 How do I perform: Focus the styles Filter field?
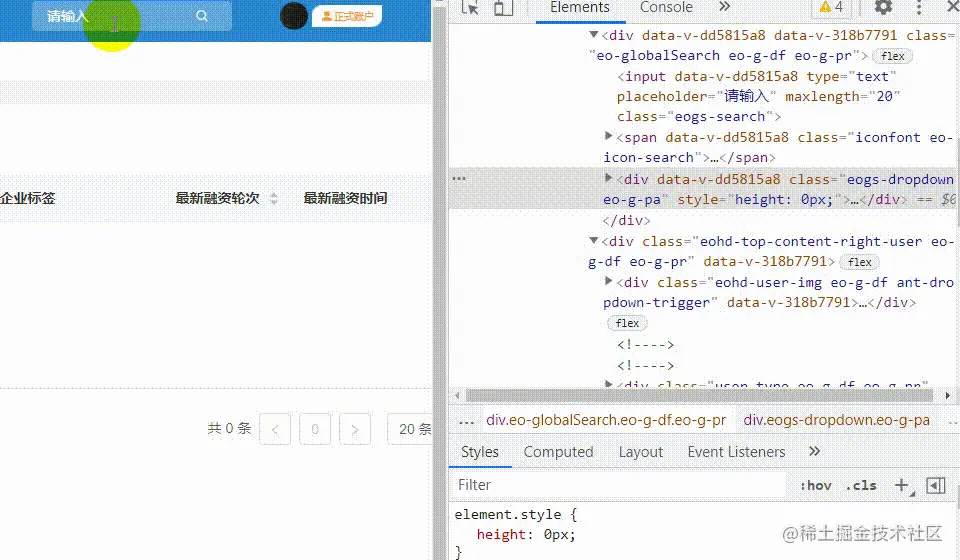point(618,485)
